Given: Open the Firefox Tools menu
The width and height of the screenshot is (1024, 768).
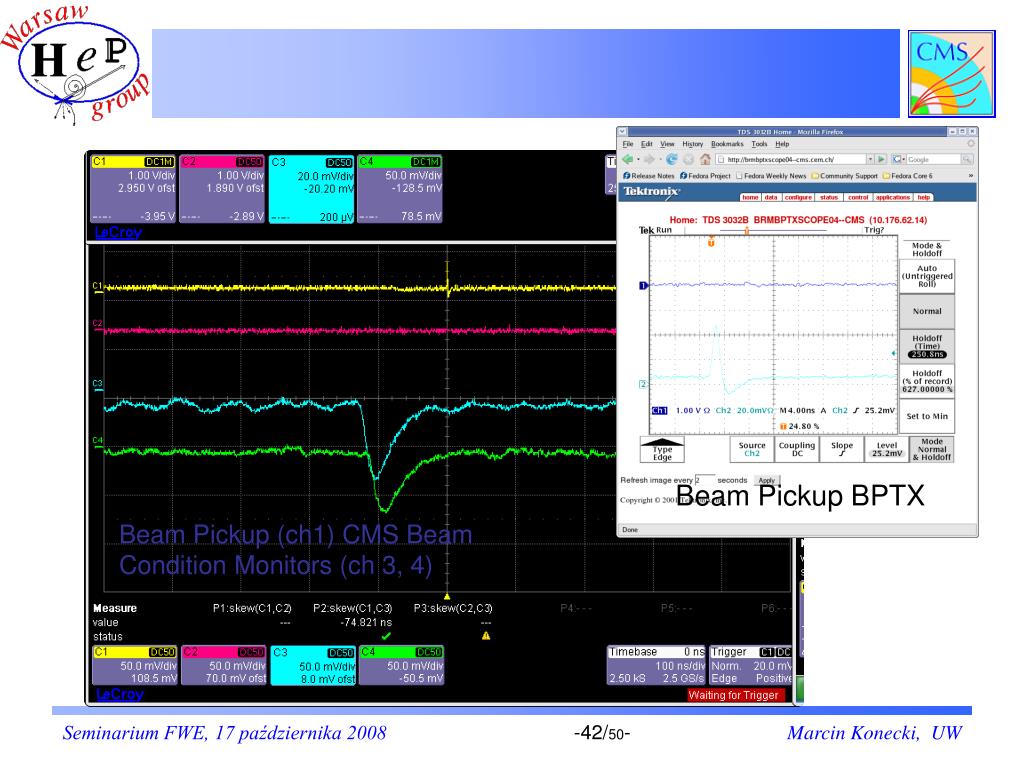Looking at the screenshot, I should [760, 144].
